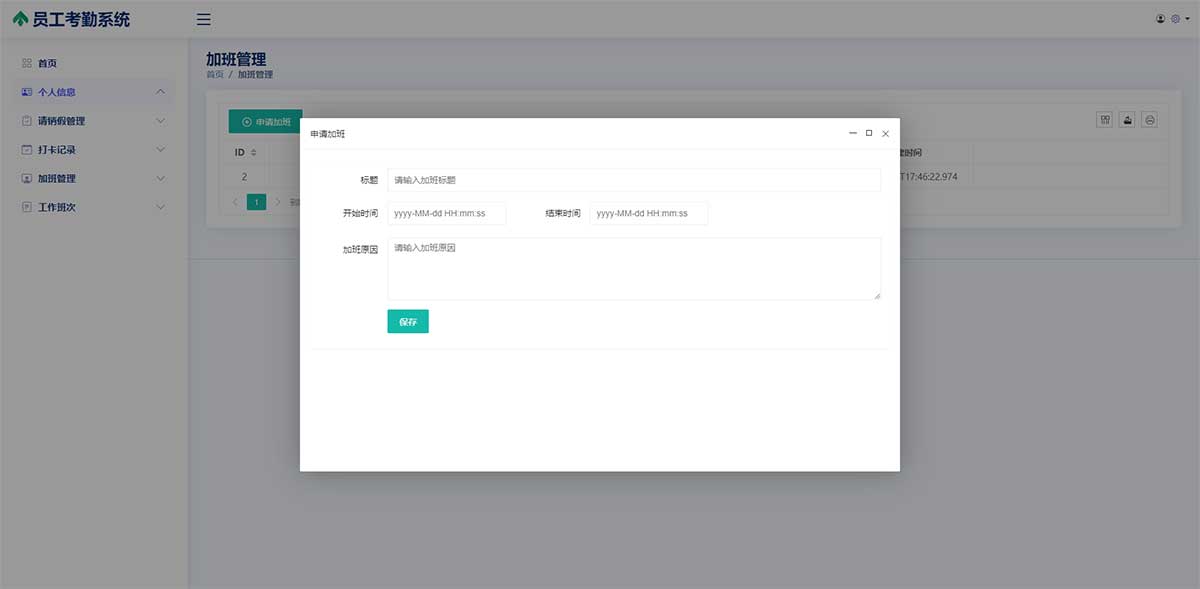
Task: Click the ID column sort arrows
Action: 254,153
